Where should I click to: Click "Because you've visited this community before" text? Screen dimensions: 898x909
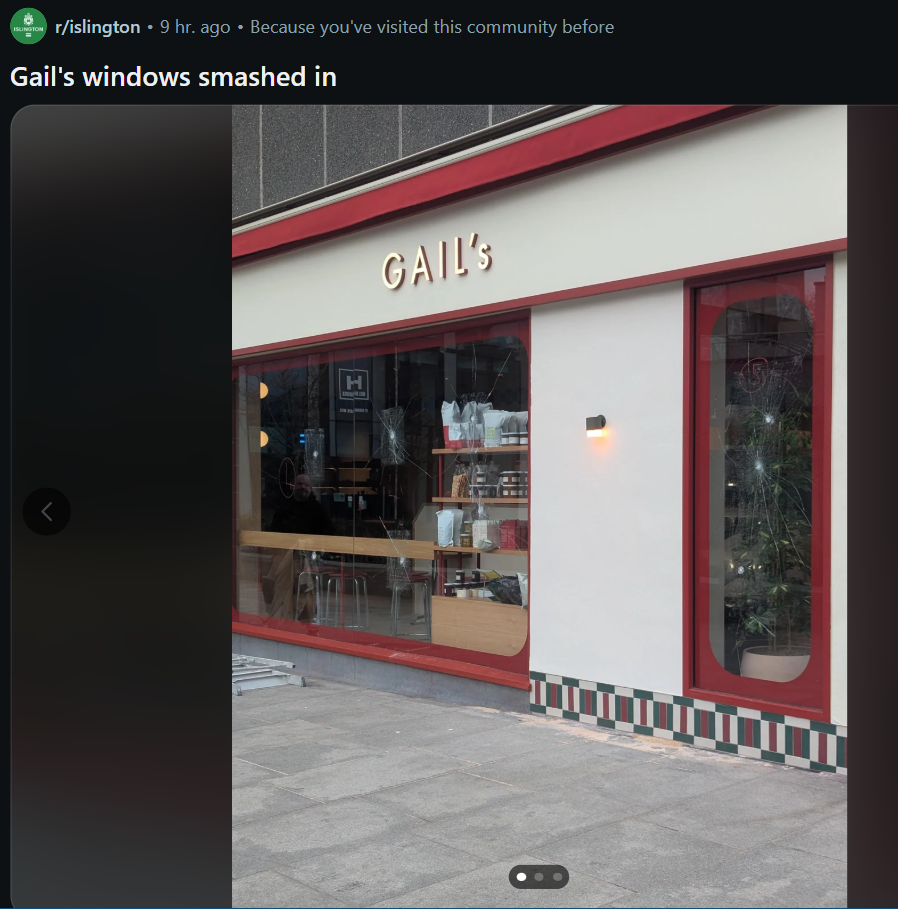point(432,27)
